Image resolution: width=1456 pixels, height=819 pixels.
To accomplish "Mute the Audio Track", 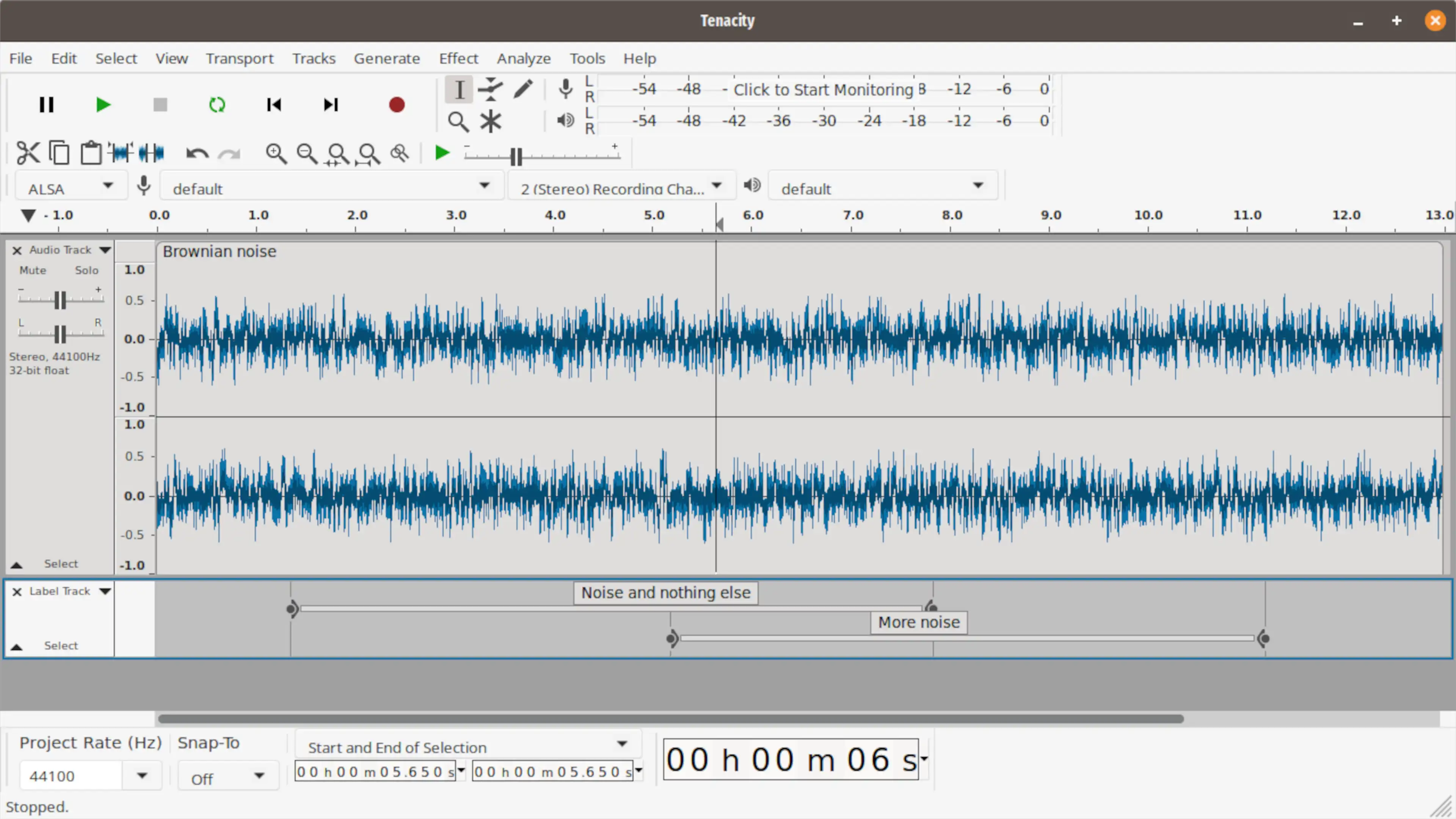I will point(33,270).
